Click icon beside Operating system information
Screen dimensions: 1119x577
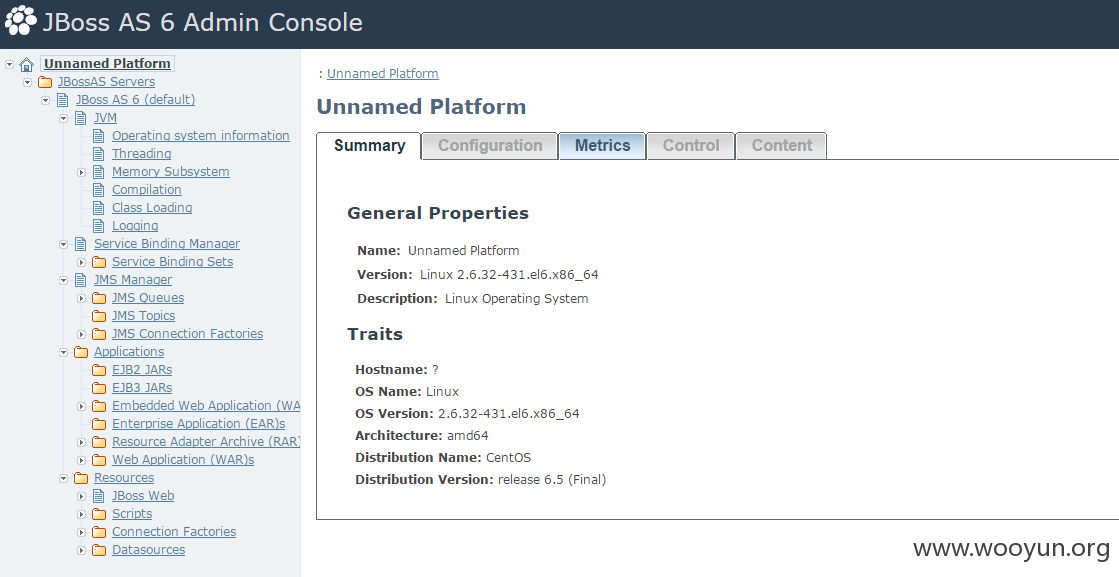(x=98, y=136)
